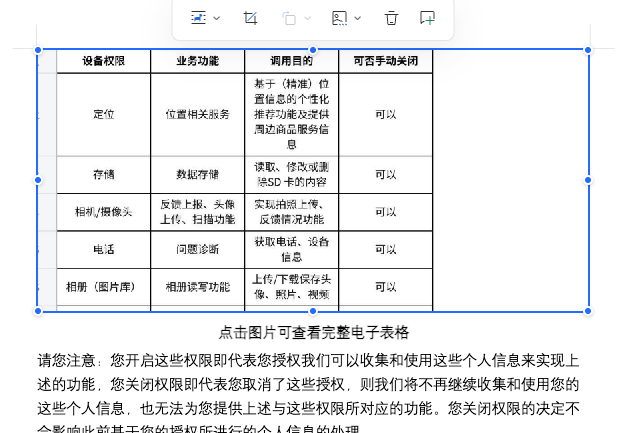Viewport: 641px width, 433px height.
Task: Click the bottom-right image resize handle
Action: click(x=588, y=311)
